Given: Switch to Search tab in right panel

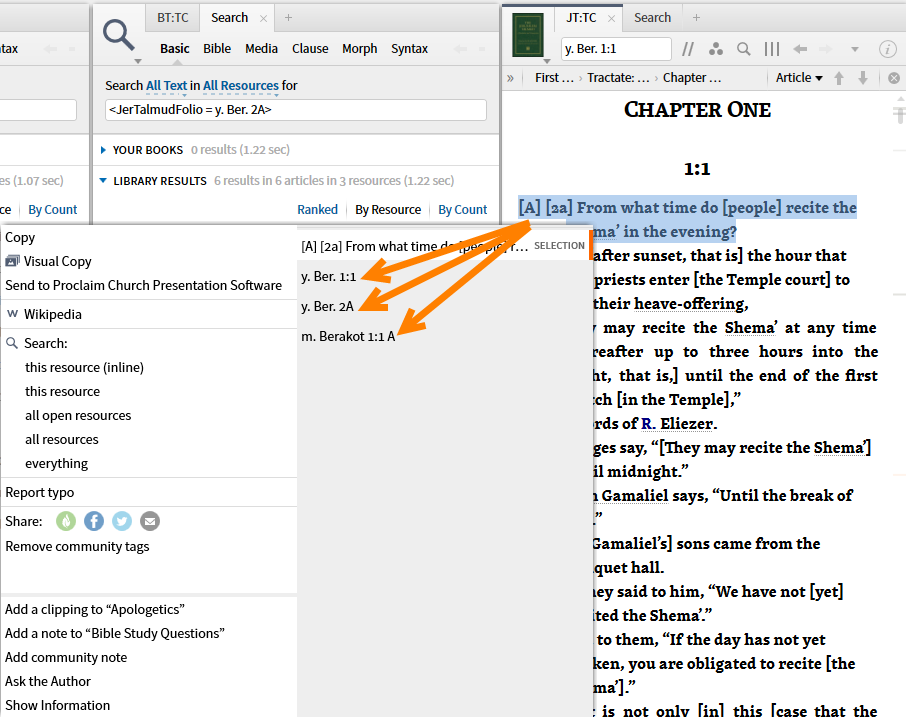Looking at the screenshot, I should (652, 18).
